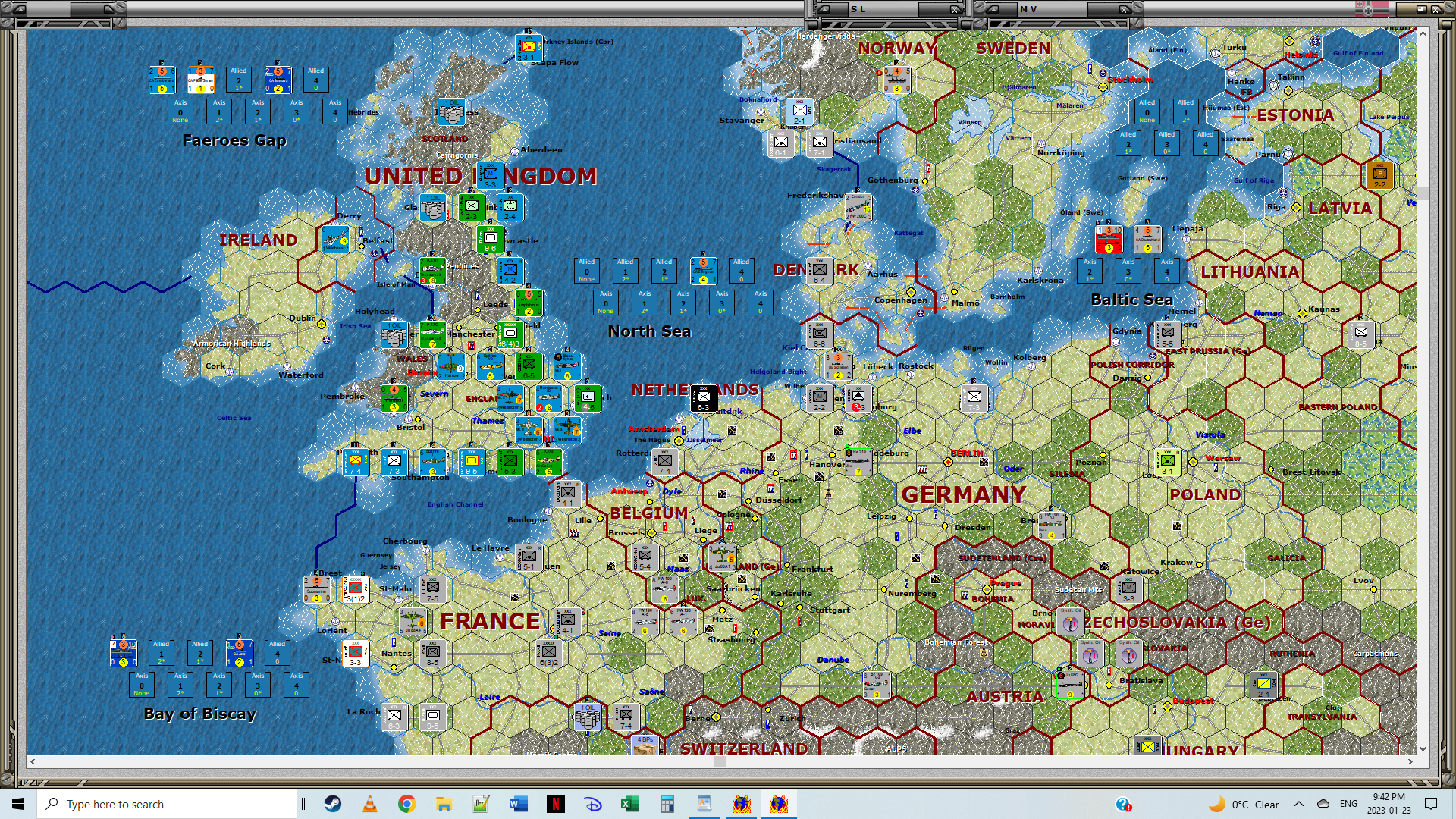
Task: Click Faeroes Gap Allied 4 sea box
Action: click(316, 80)
